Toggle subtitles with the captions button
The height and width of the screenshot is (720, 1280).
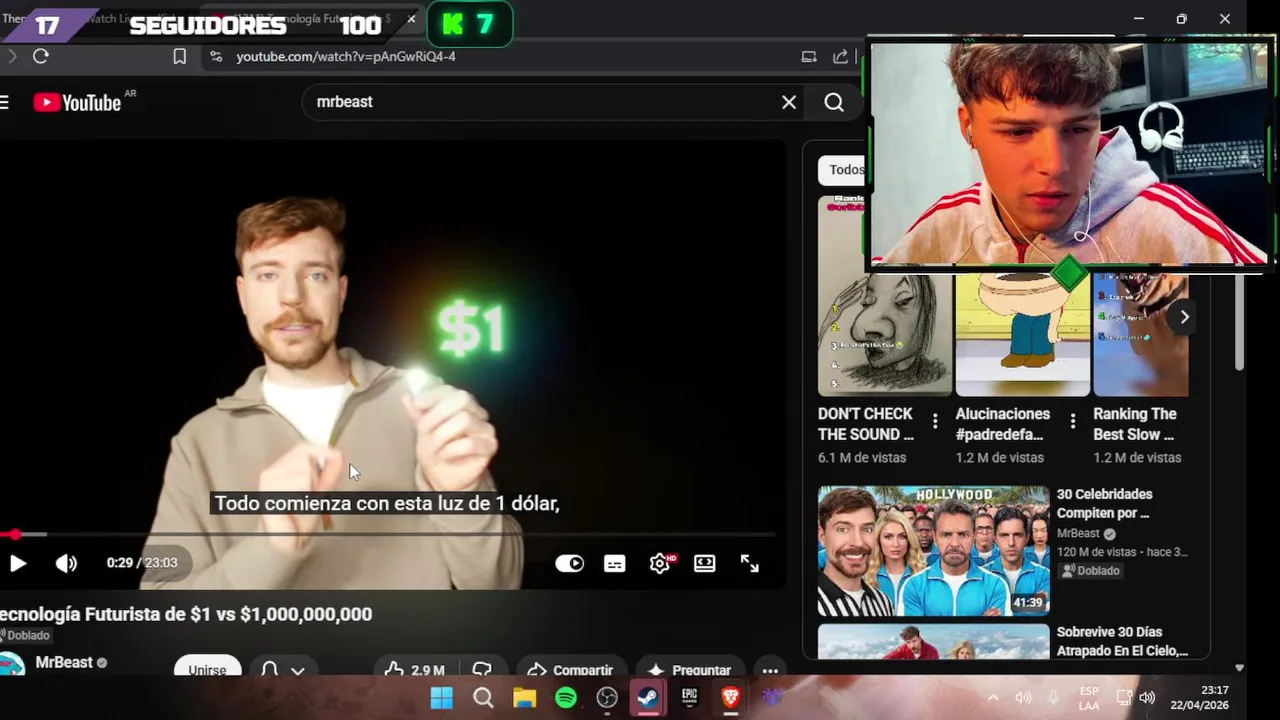tap(615, 563)
